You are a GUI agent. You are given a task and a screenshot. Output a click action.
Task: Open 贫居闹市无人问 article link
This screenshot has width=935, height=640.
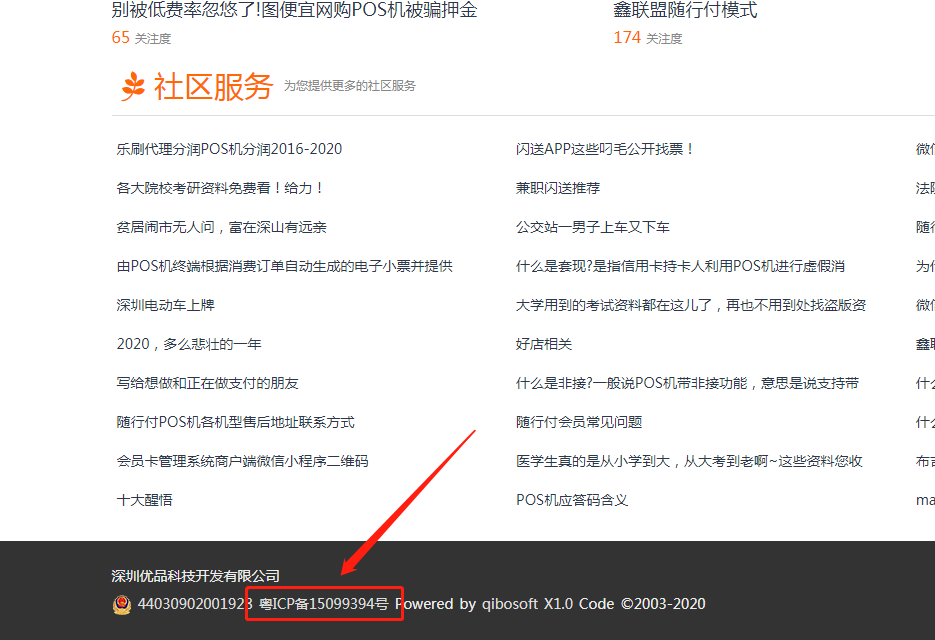pos(221,227)
